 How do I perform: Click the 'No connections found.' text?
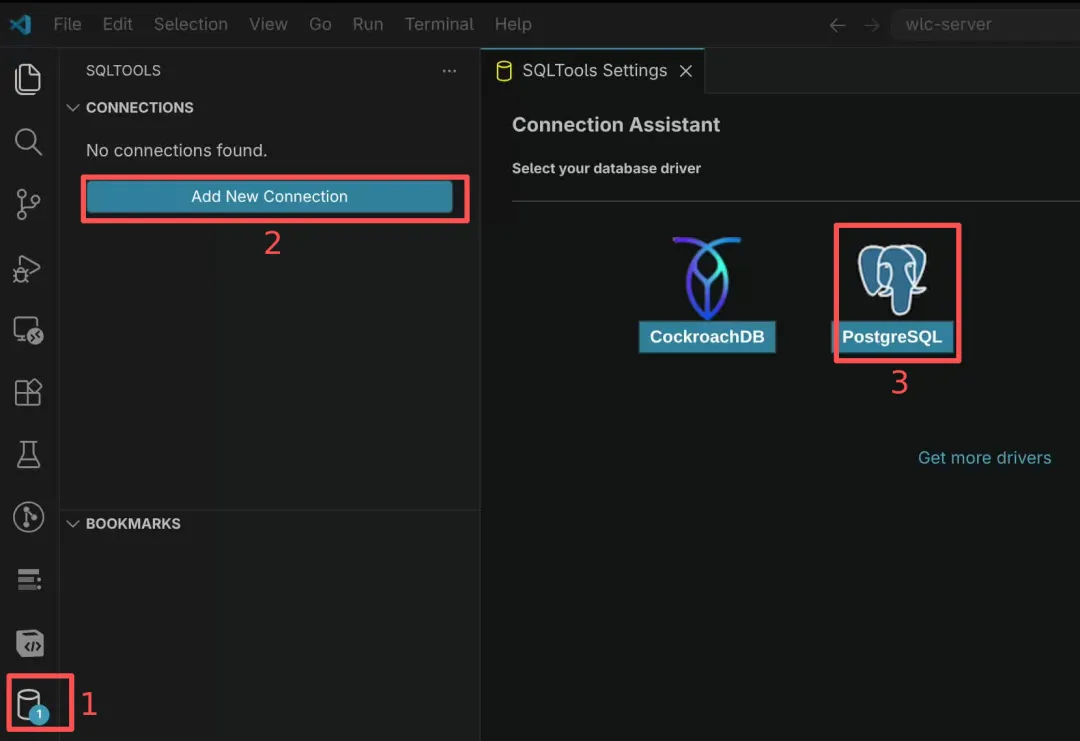176,150
